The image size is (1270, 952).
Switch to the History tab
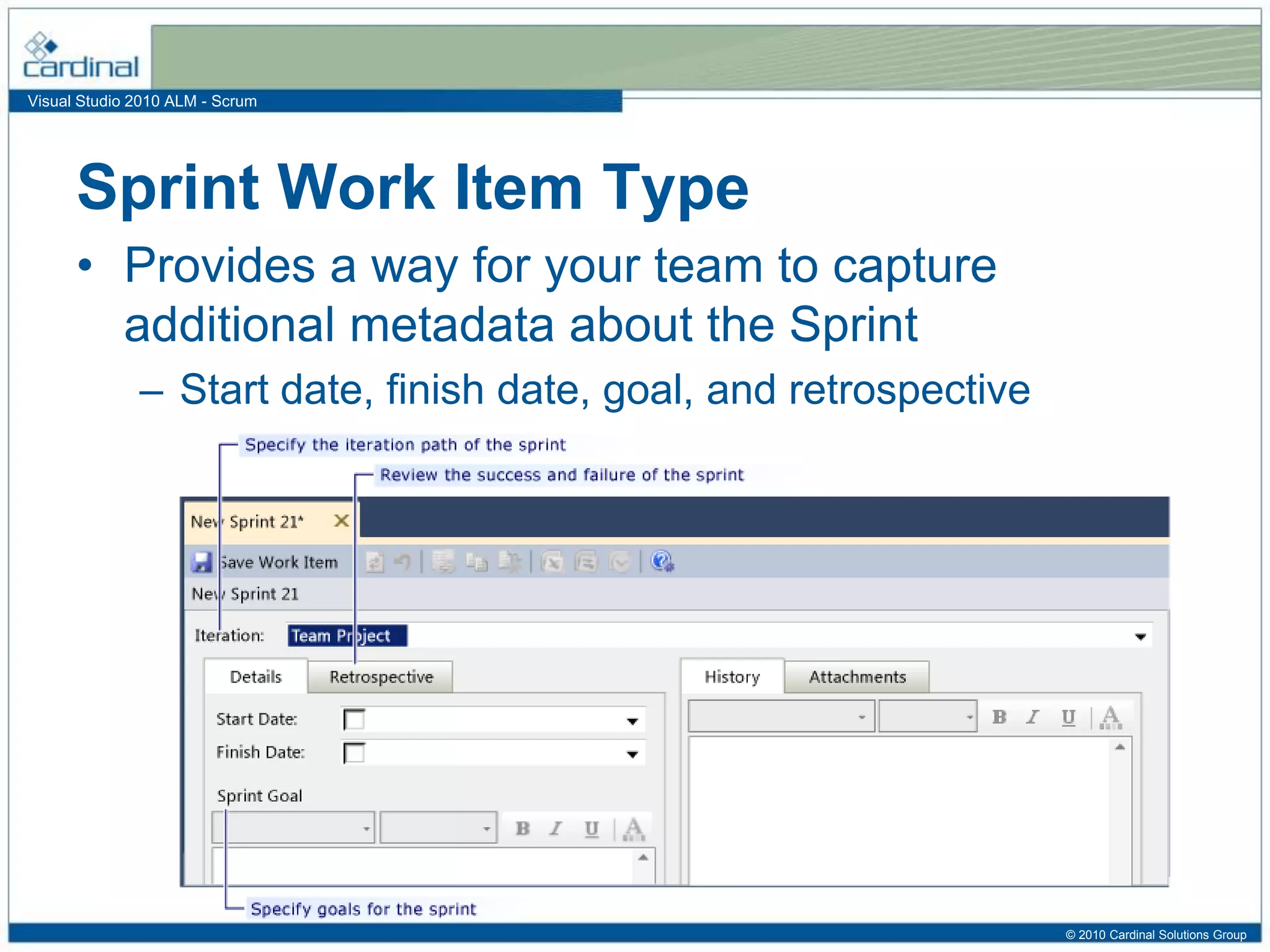[732, 677]
